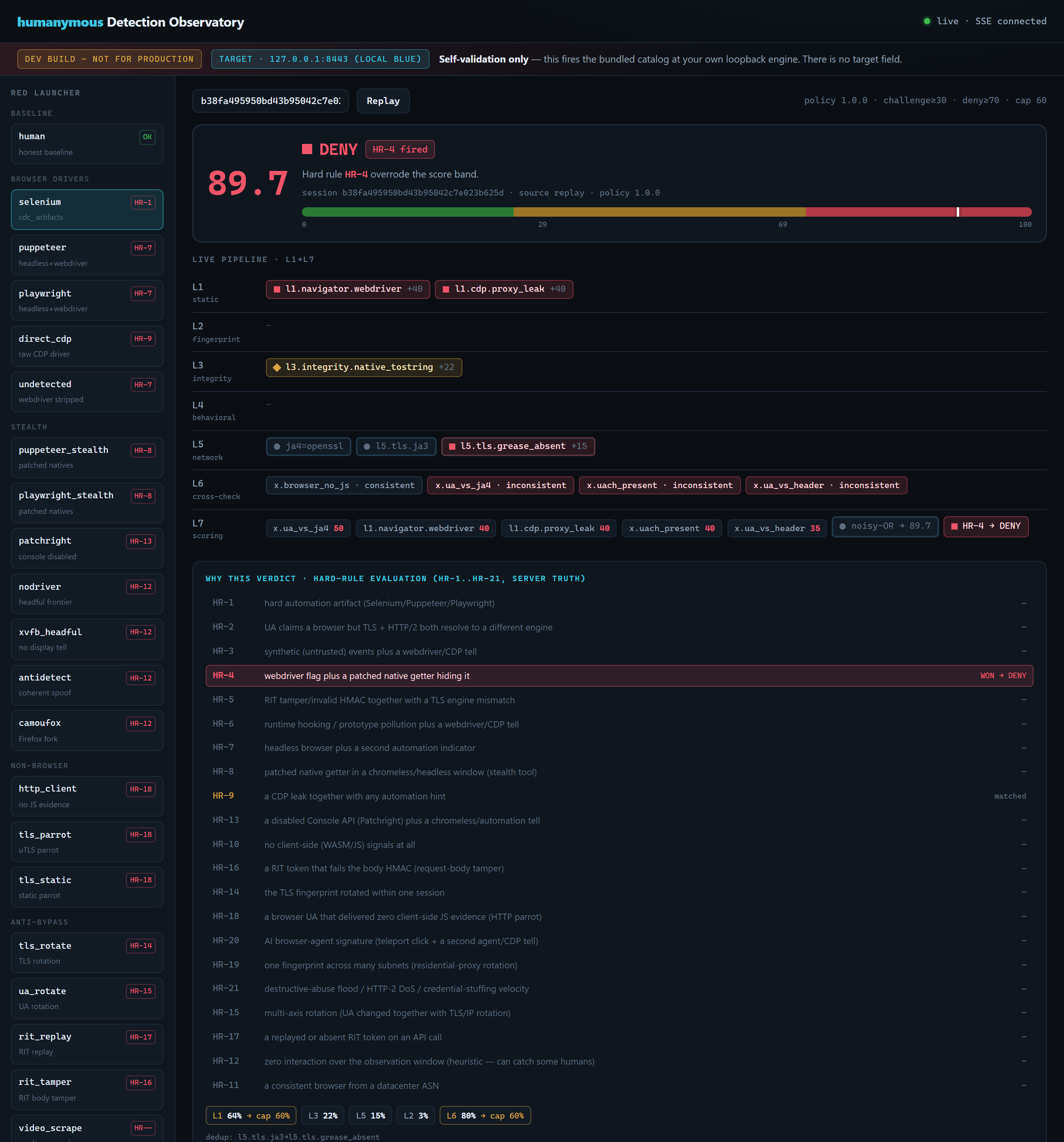
Task: Run the undetected webdriver stripped scenario
Action: click(x=87, y=392)
